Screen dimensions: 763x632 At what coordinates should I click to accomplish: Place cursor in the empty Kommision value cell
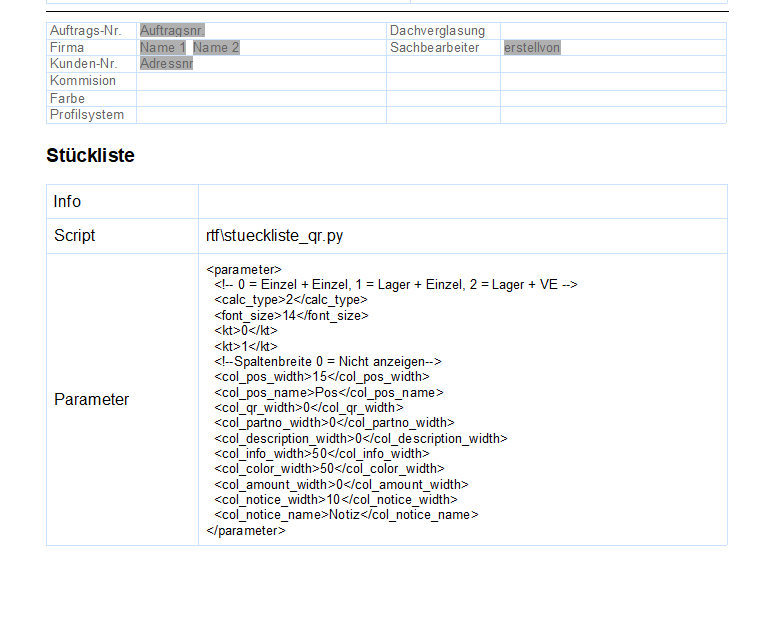tap(260, 81)
